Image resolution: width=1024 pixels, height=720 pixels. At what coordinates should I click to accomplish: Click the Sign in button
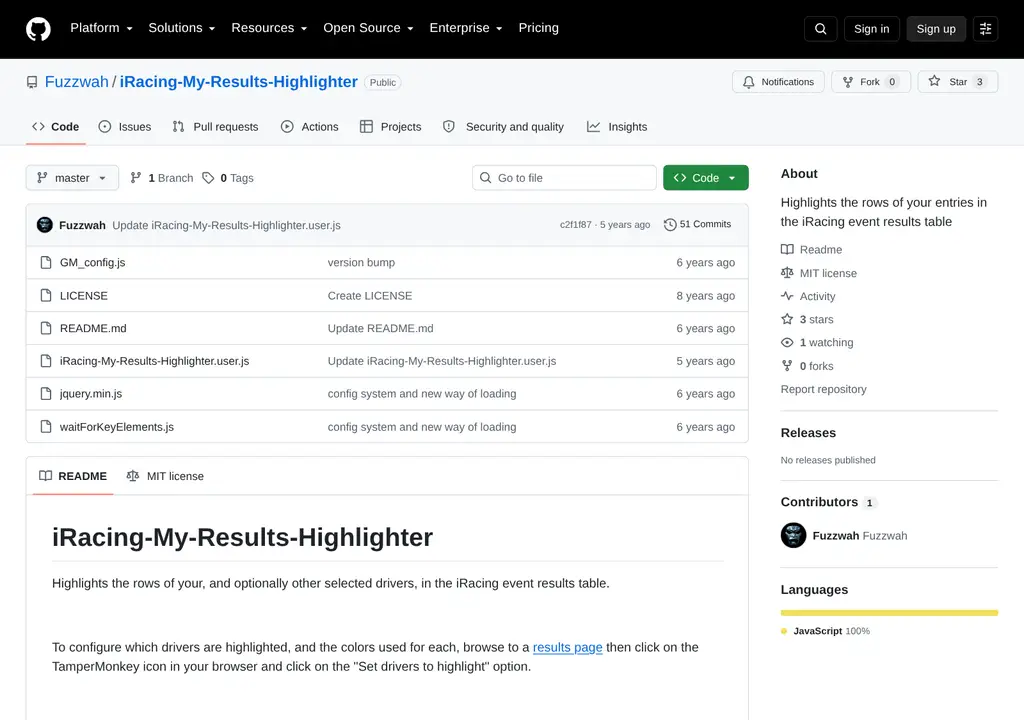tap(871, 29)
